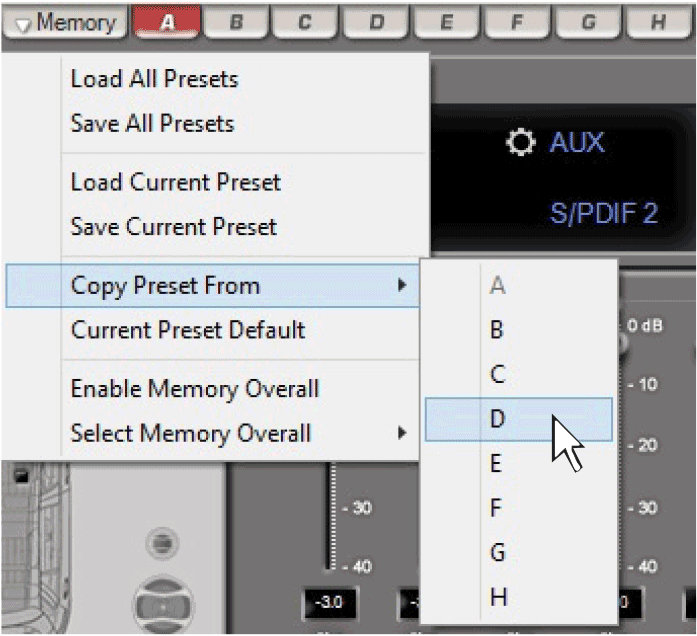Click the fader knob near 0 dB

[x=623, y=344]
